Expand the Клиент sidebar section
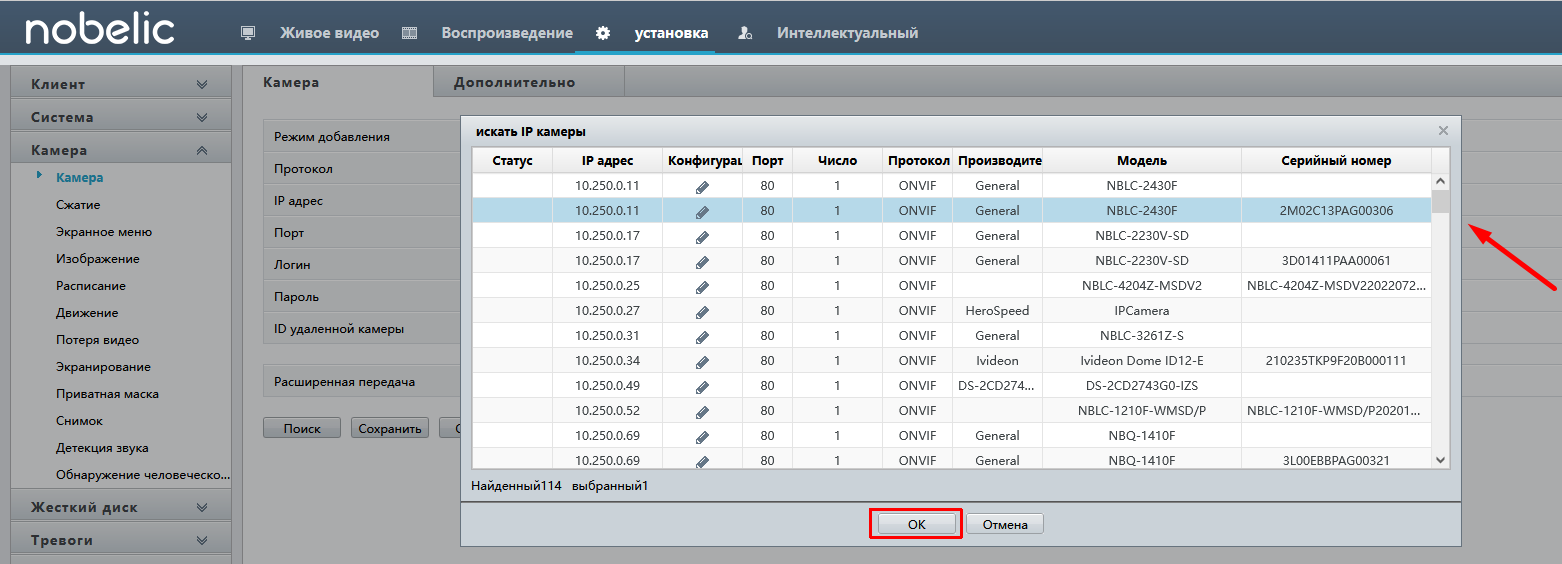1562x564 pixels. (x=120, y=84)
